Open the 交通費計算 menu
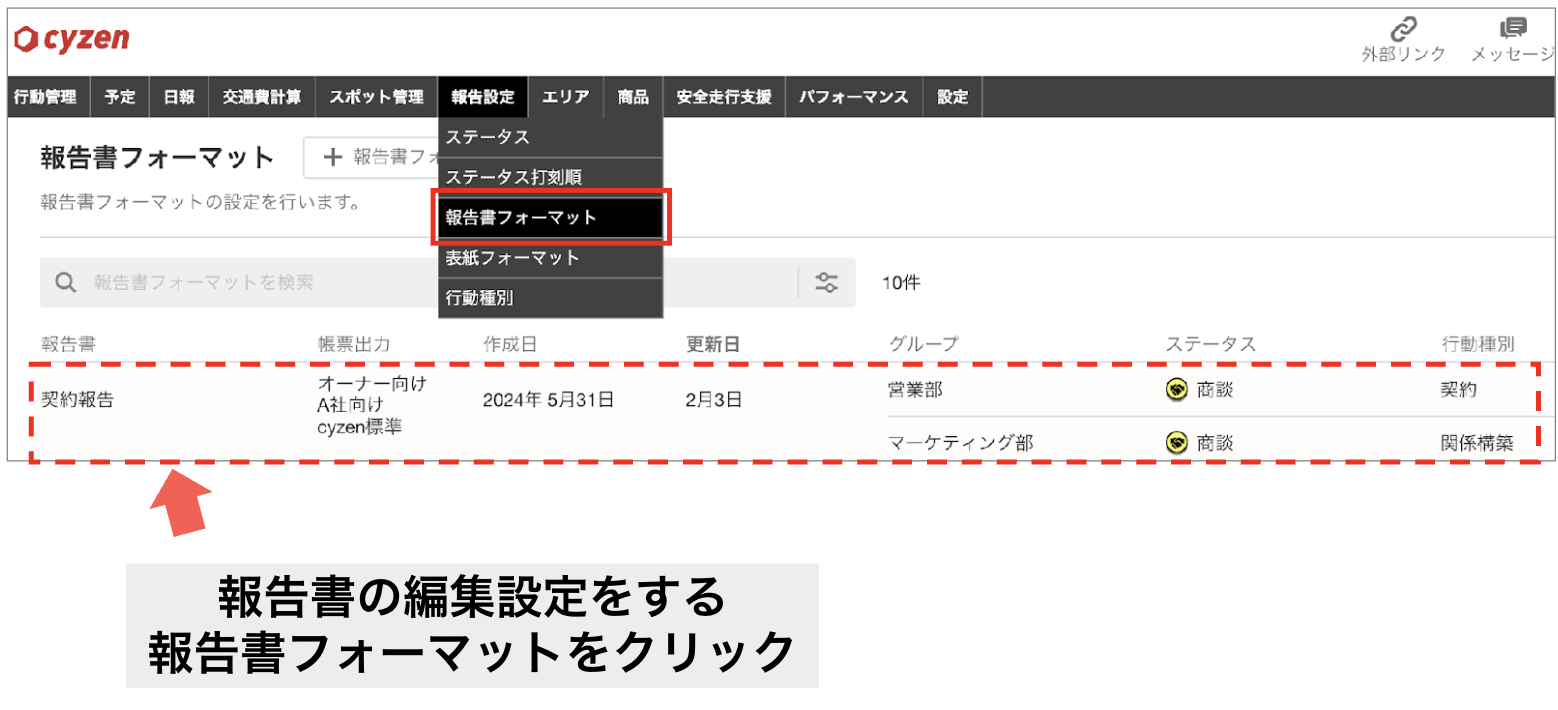 click(262, 97)
